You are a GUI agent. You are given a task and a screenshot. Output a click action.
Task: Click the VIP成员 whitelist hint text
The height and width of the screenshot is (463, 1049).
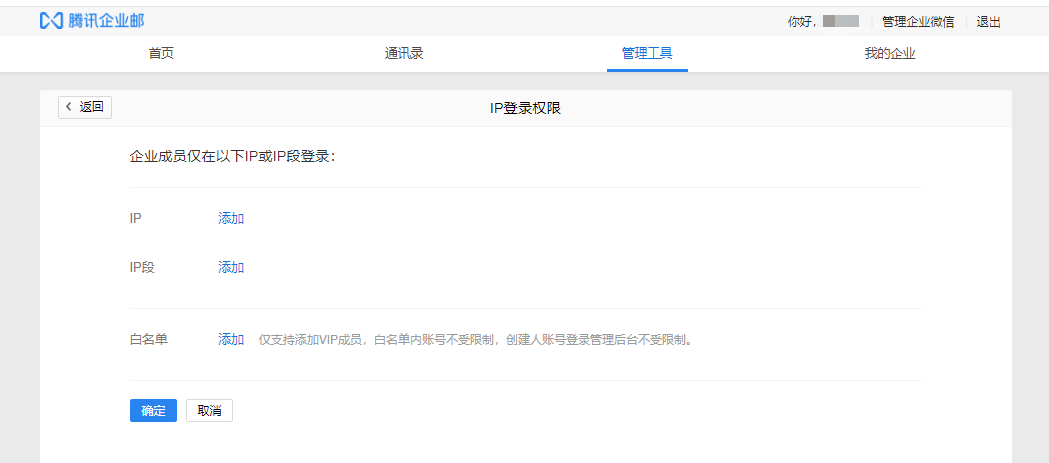click(475, 340)
